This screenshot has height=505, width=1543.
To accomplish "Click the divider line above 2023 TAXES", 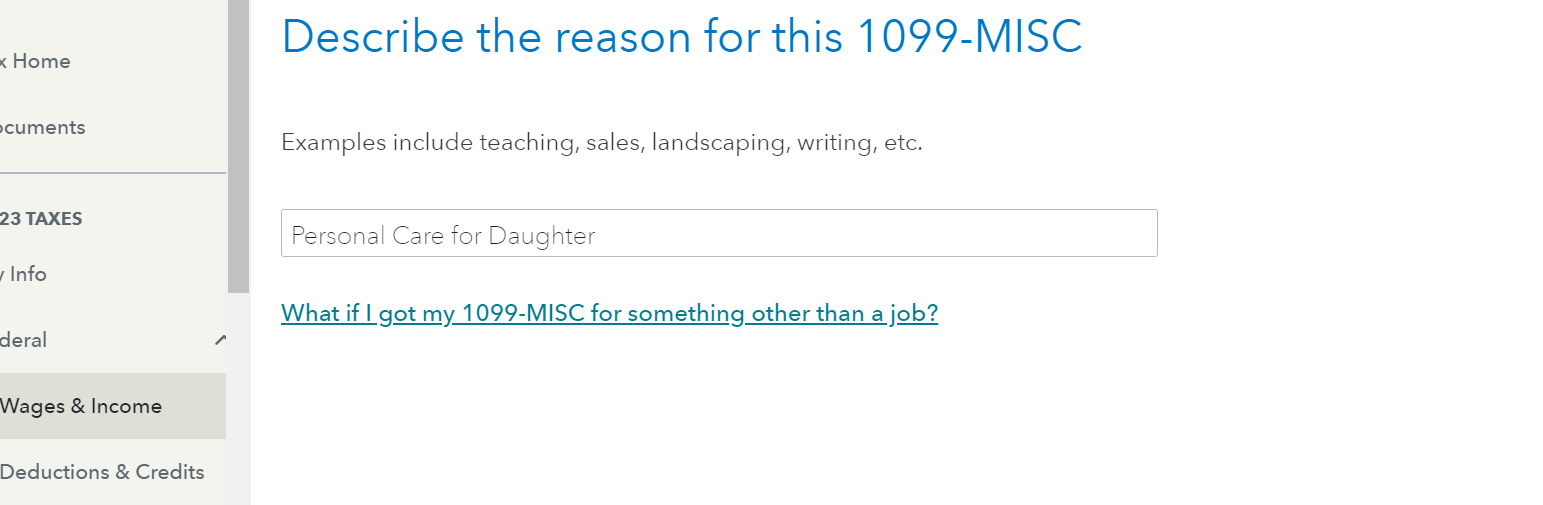I will click(x=112, y=173).
